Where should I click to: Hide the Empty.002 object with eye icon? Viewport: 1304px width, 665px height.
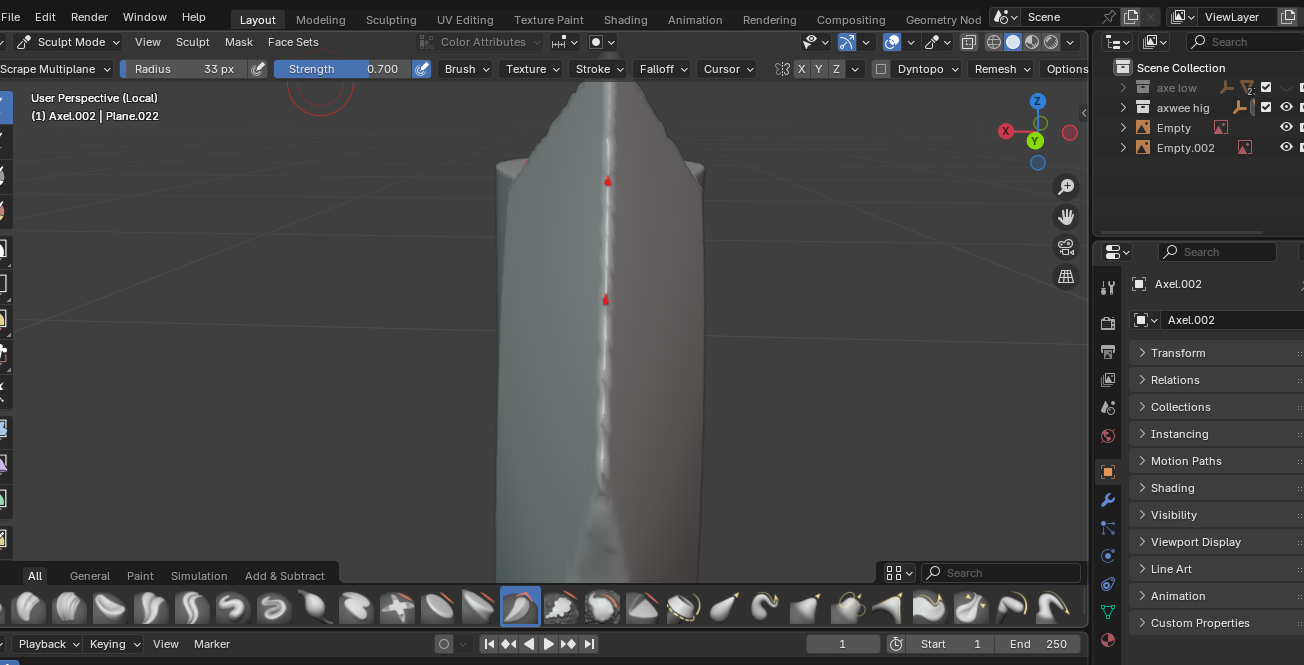coord(1287,147)
